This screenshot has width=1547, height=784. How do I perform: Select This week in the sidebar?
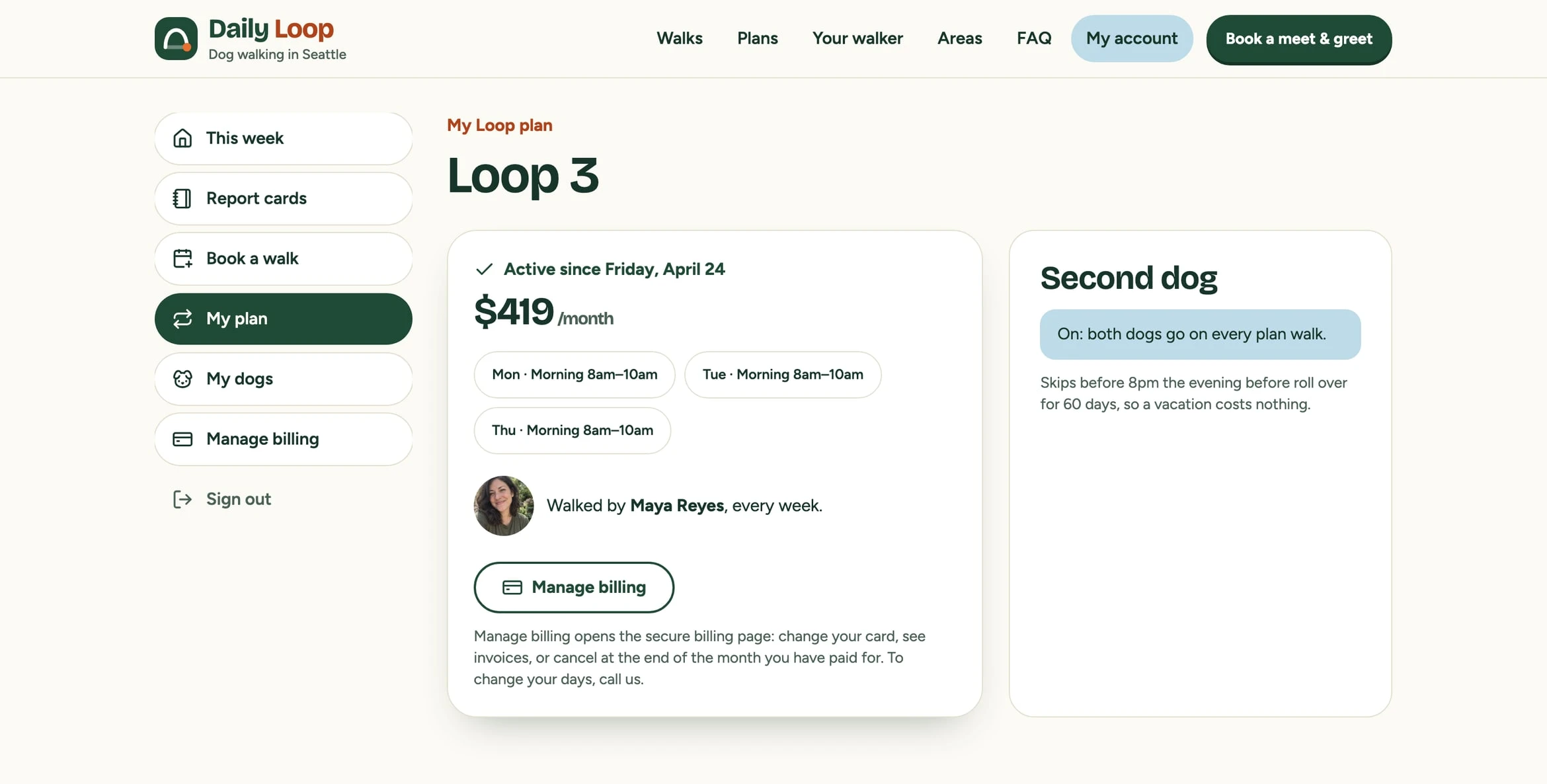(284, 138)
